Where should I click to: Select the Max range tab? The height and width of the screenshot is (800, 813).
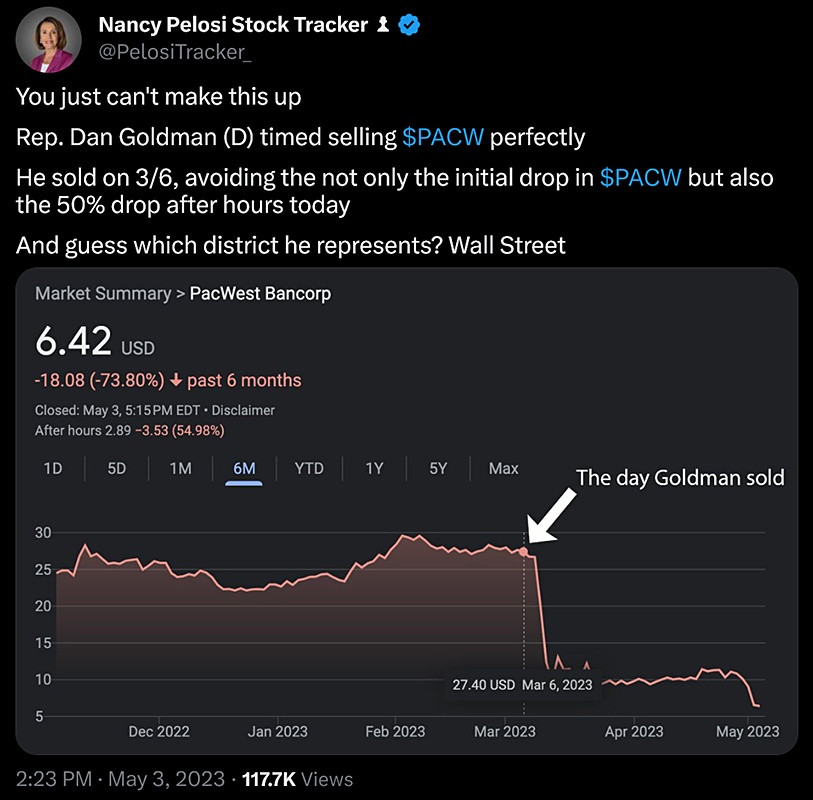pos(503,469)
